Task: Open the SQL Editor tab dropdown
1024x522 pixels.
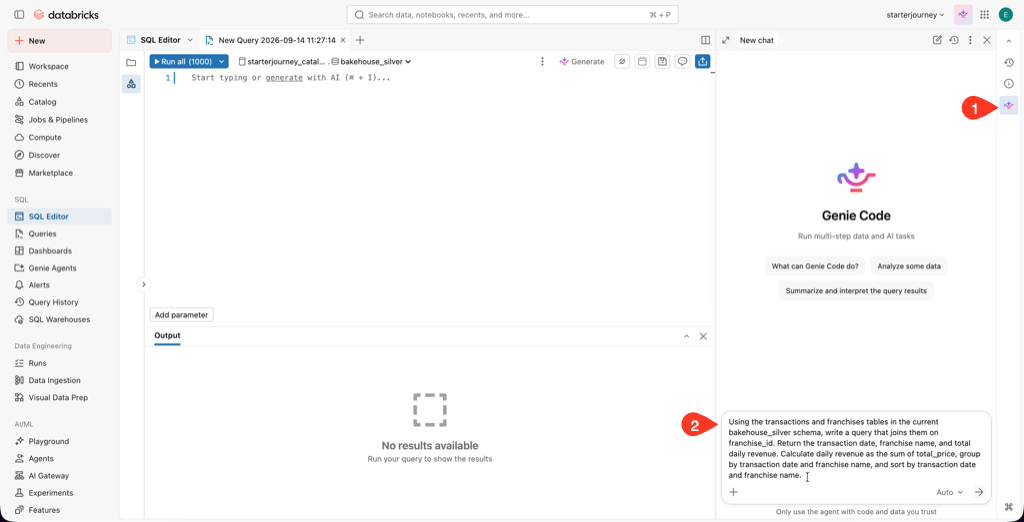Action: coord(190,40)
